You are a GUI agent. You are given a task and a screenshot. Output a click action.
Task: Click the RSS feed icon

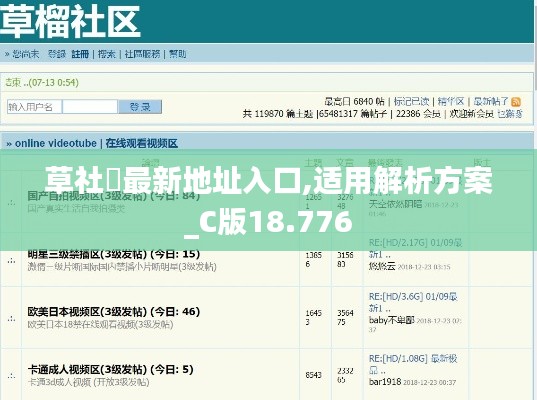click(x=516, y=102)
